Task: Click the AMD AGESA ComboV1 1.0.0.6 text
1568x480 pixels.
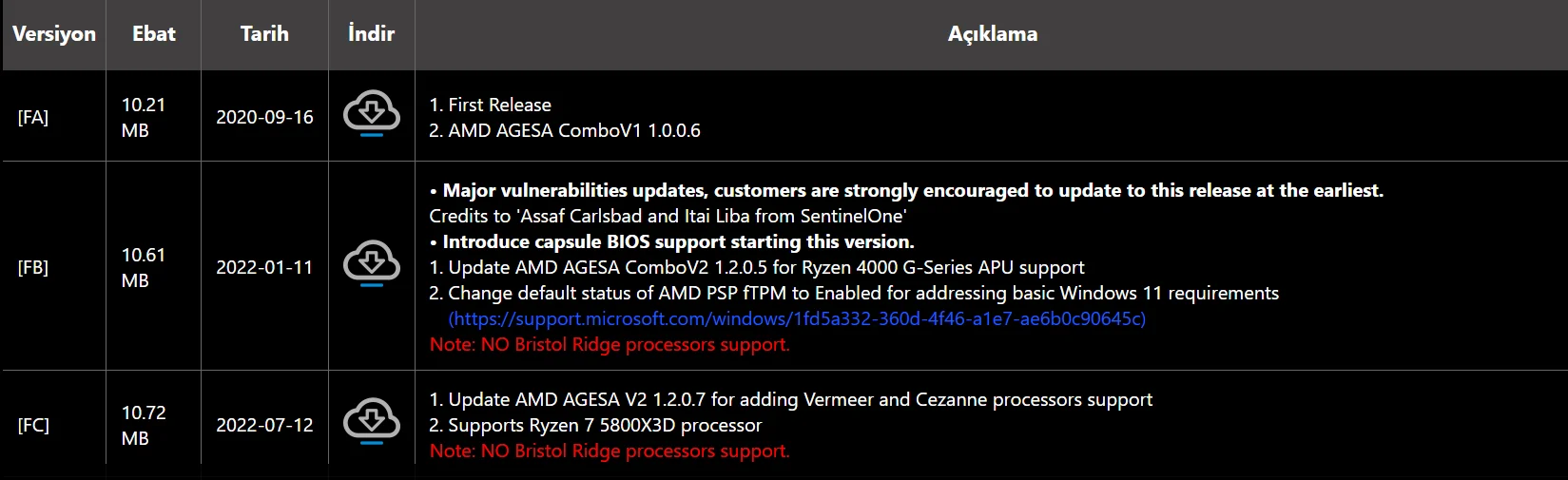Action: click(573, 130)
